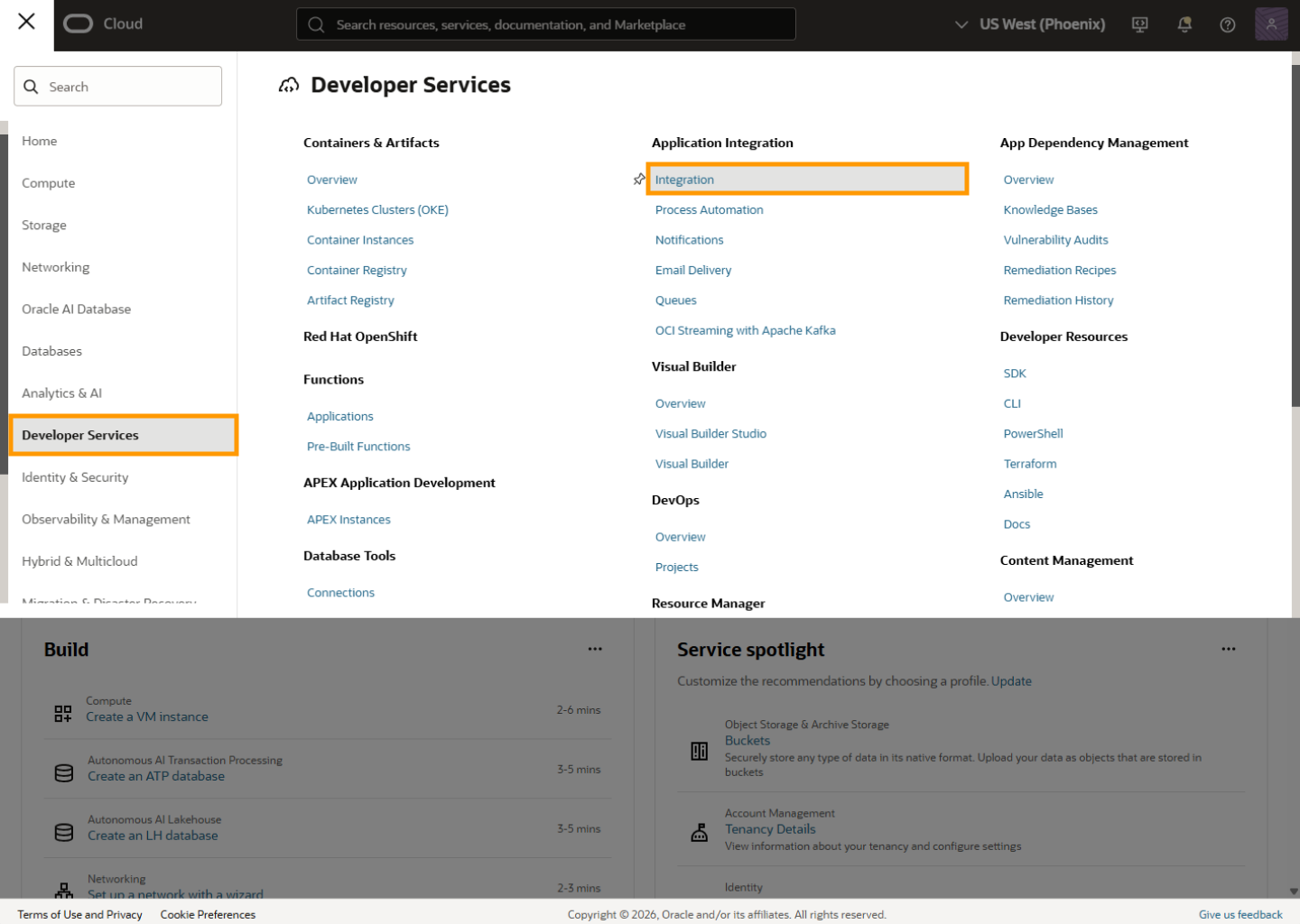Click the ATP database icon
This screenshot has width=1300, height=924.
tap(64, 773)
